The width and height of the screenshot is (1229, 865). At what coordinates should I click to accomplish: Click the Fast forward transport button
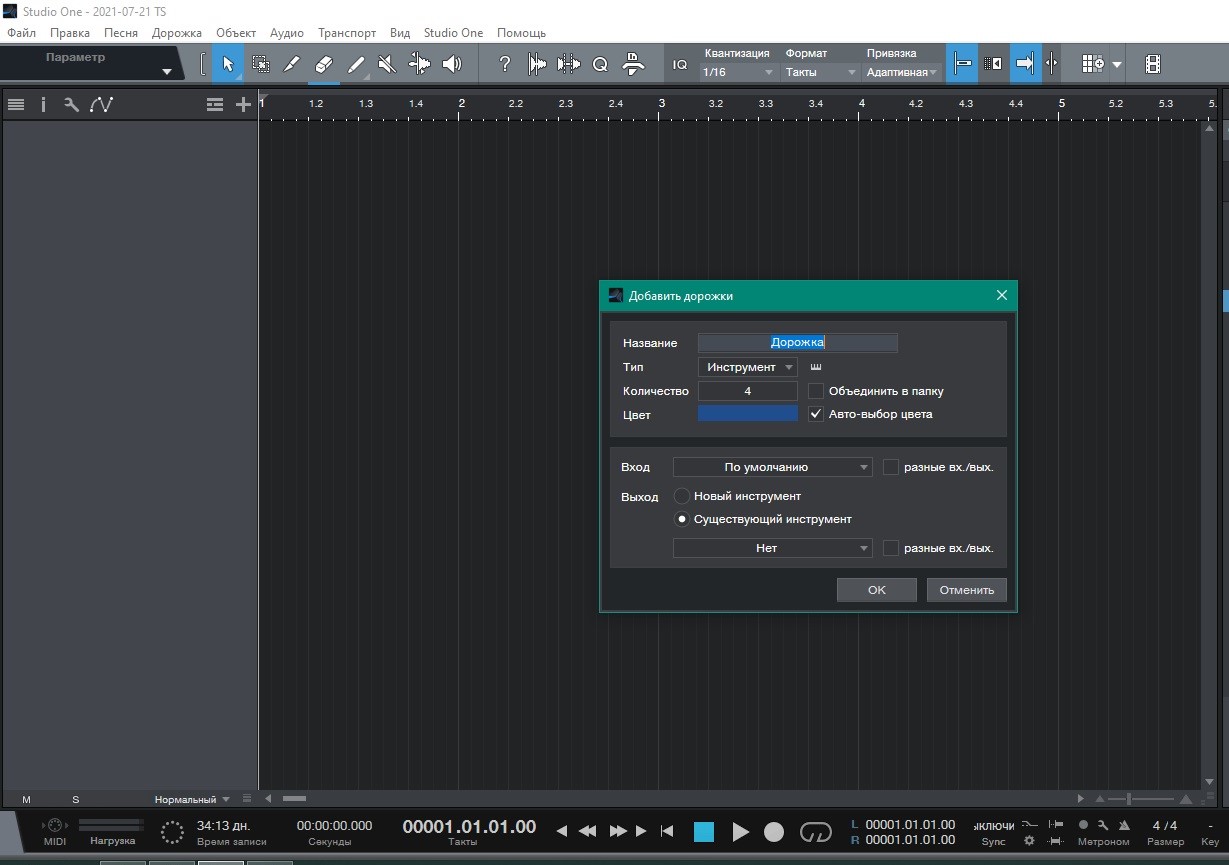(618, 831)
